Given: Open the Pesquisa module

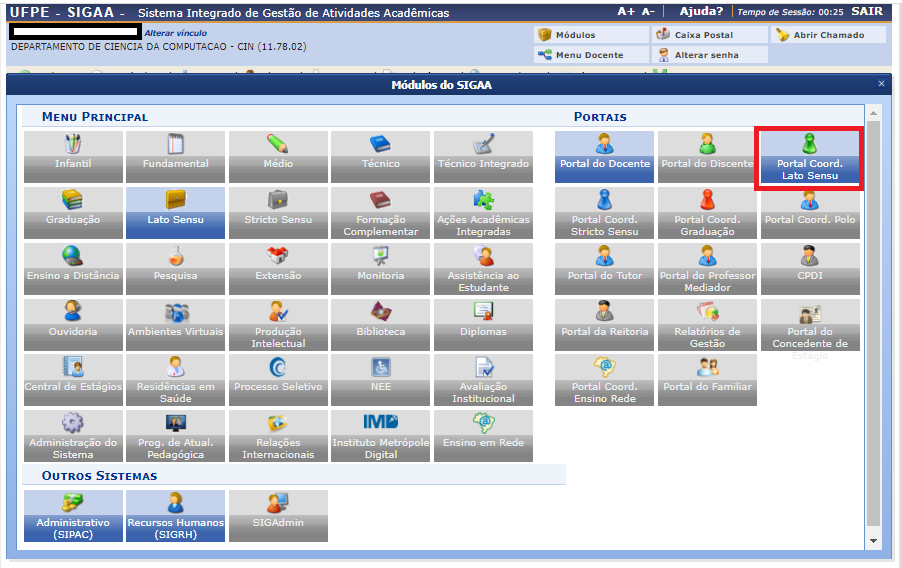Looking at the screenshot, I should [x=175, y=267].
